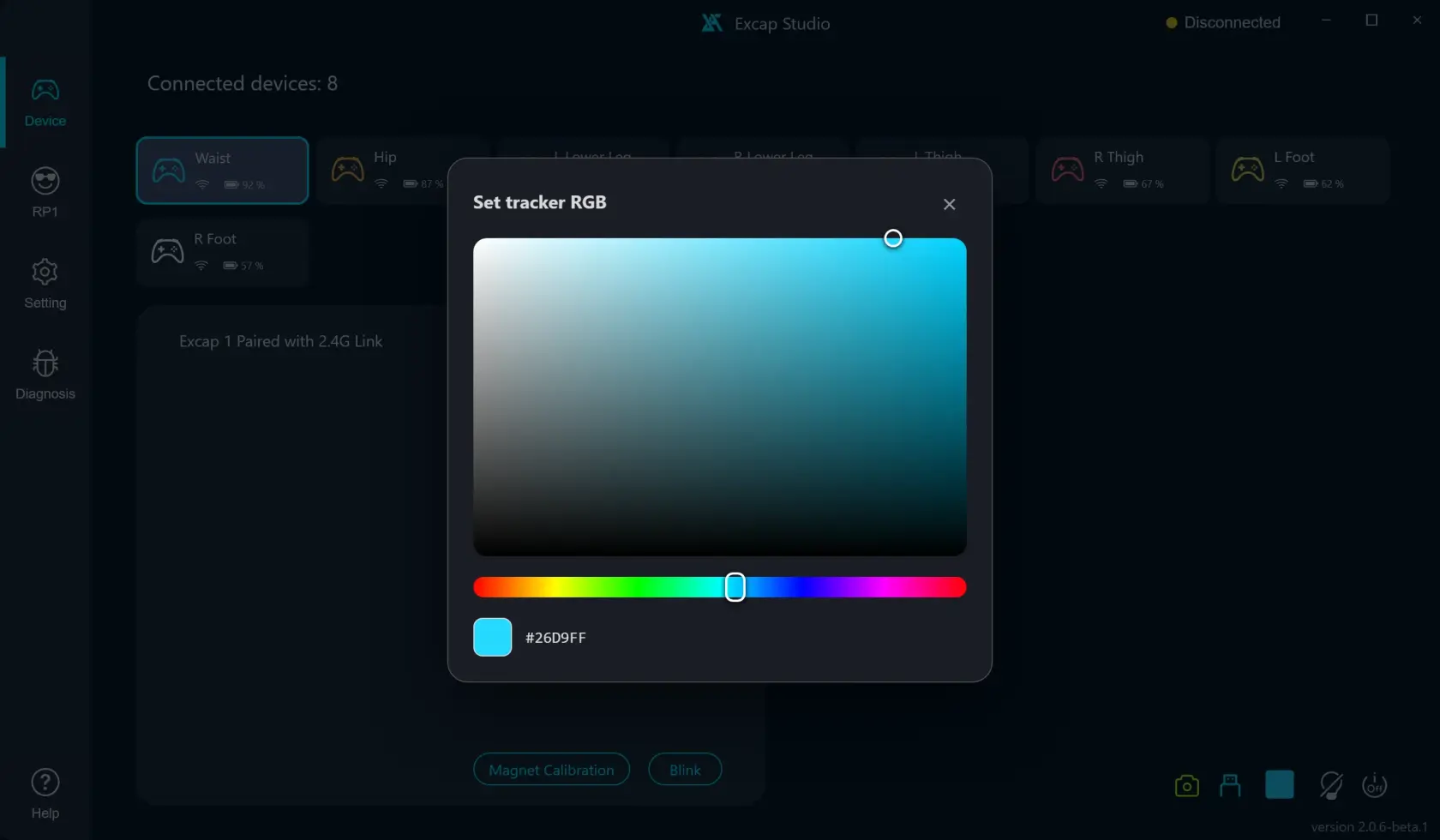Screen dimensions: 1440x840
Task: Open the Setting sidebar section
Action: (45, 284)
